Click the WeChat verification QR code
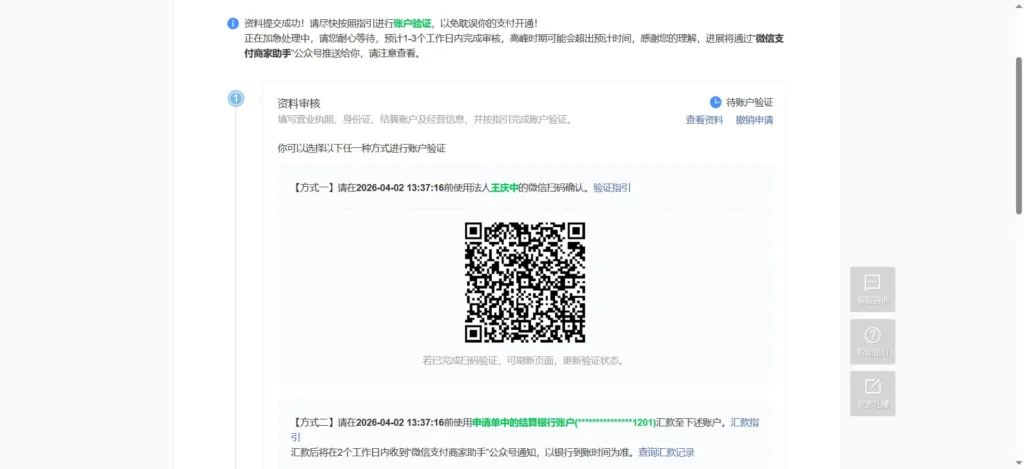 pos(524,282)
